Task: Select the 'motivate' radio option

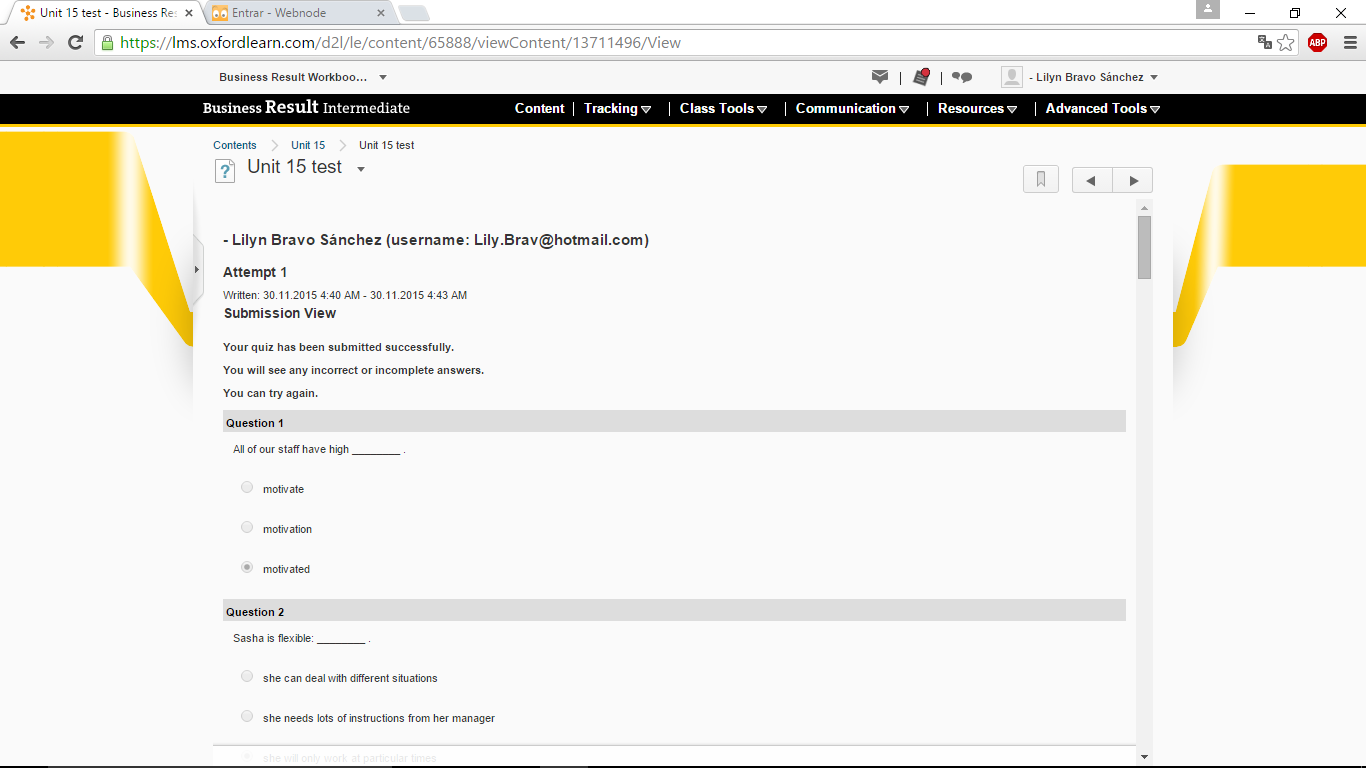Action: click(247, 488)
